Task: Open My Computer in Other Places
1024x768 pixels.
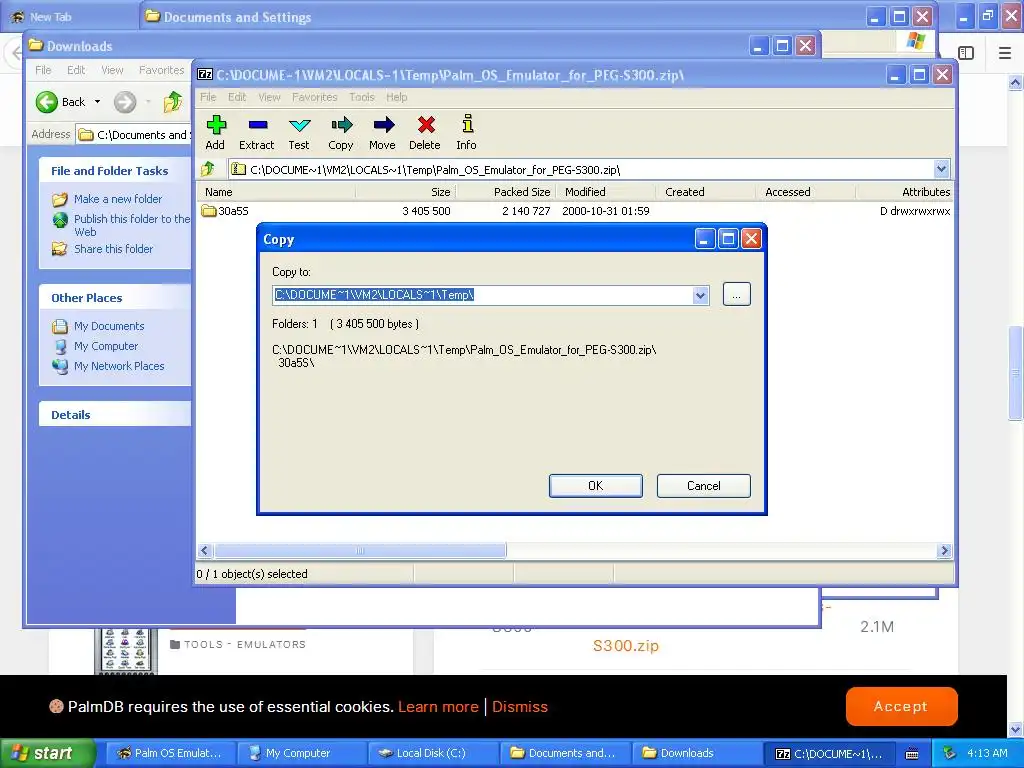Action: pyautogui.click(x=106, y=346)
